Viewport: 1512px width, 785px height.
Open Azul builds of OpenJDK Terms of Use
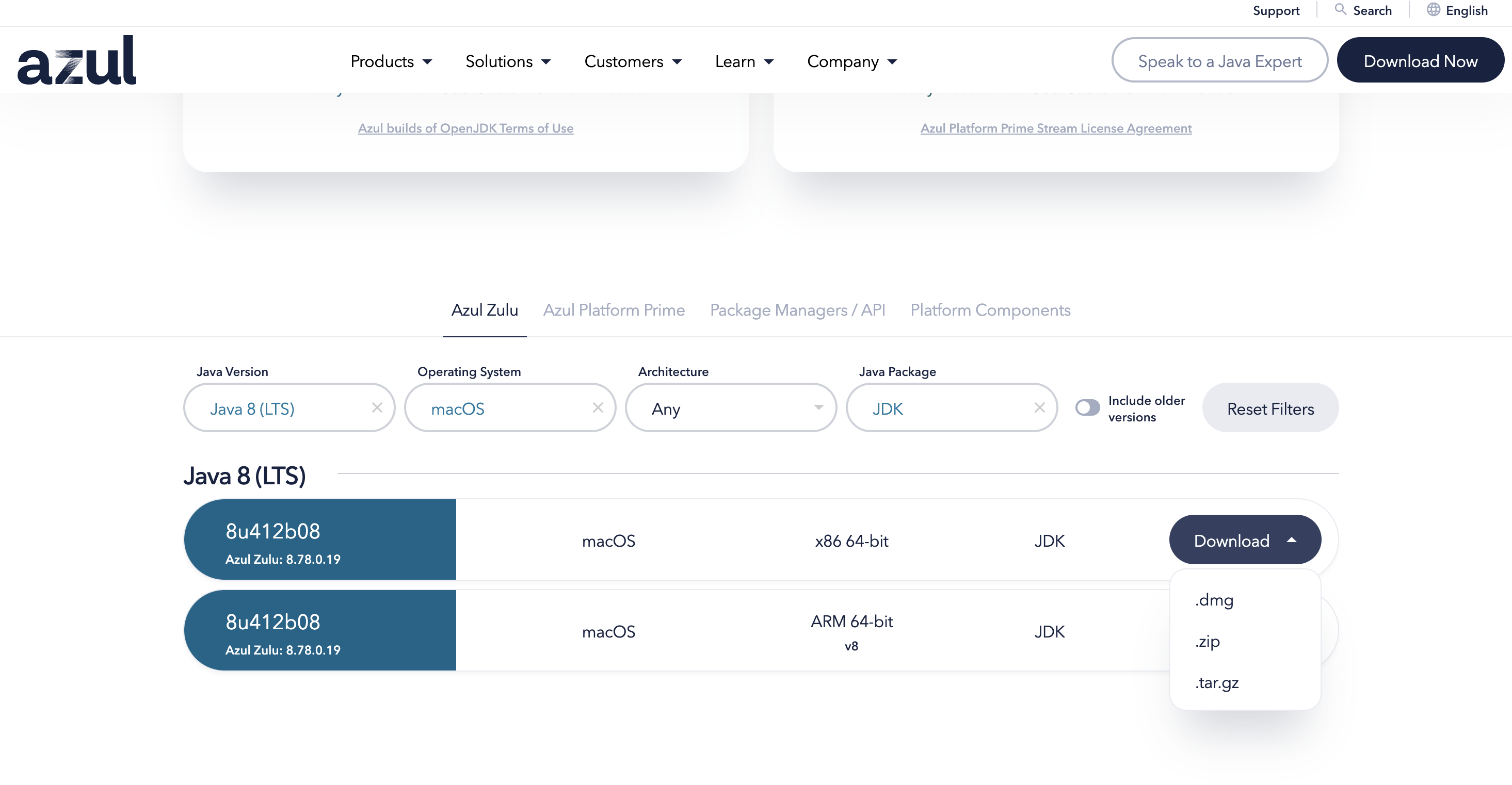point(465,128)
